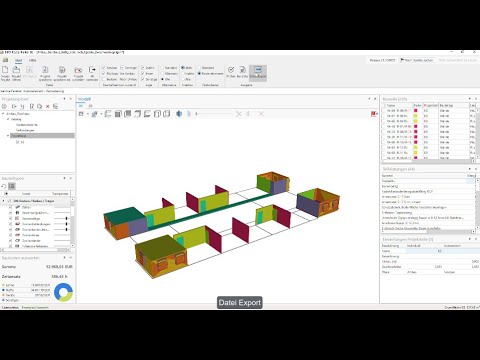
Task: Click Projekt speichern in the ribbon
Action: coord(45,73)
